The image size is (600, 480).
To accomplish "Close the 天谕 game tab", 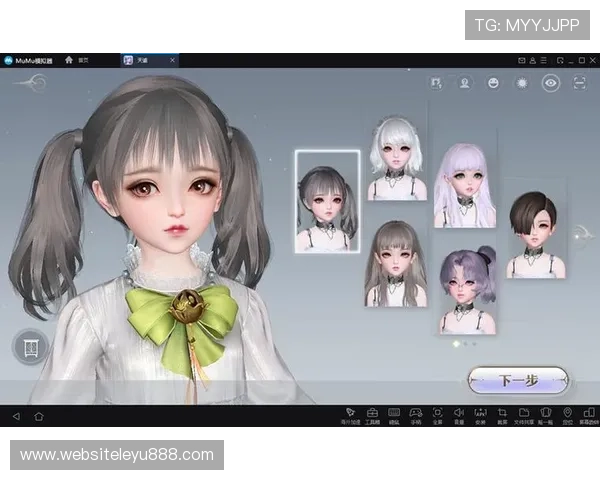I will (x=173, y=60).
